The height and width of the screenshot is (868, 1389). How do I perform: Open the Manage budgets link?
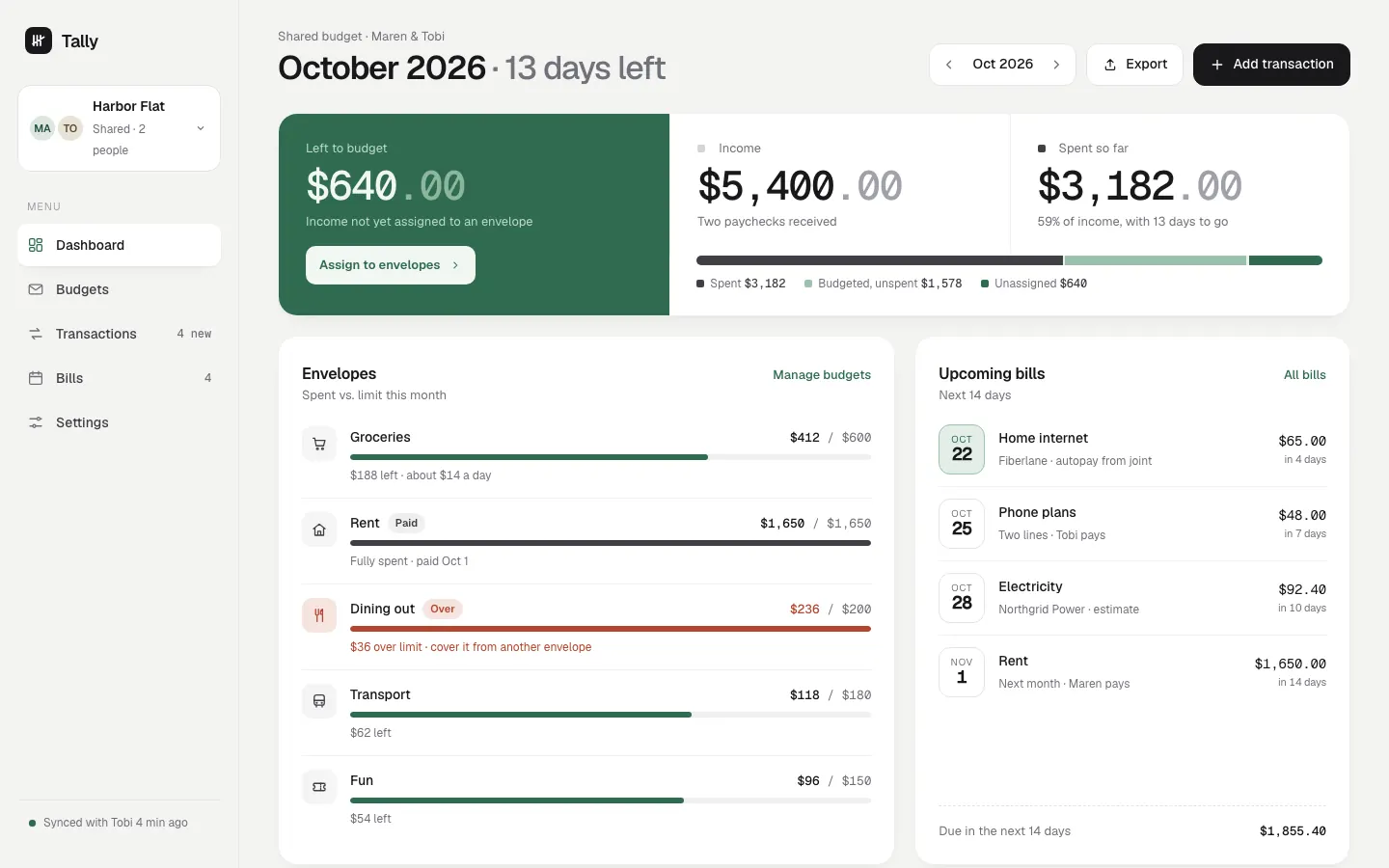[822, 375]
